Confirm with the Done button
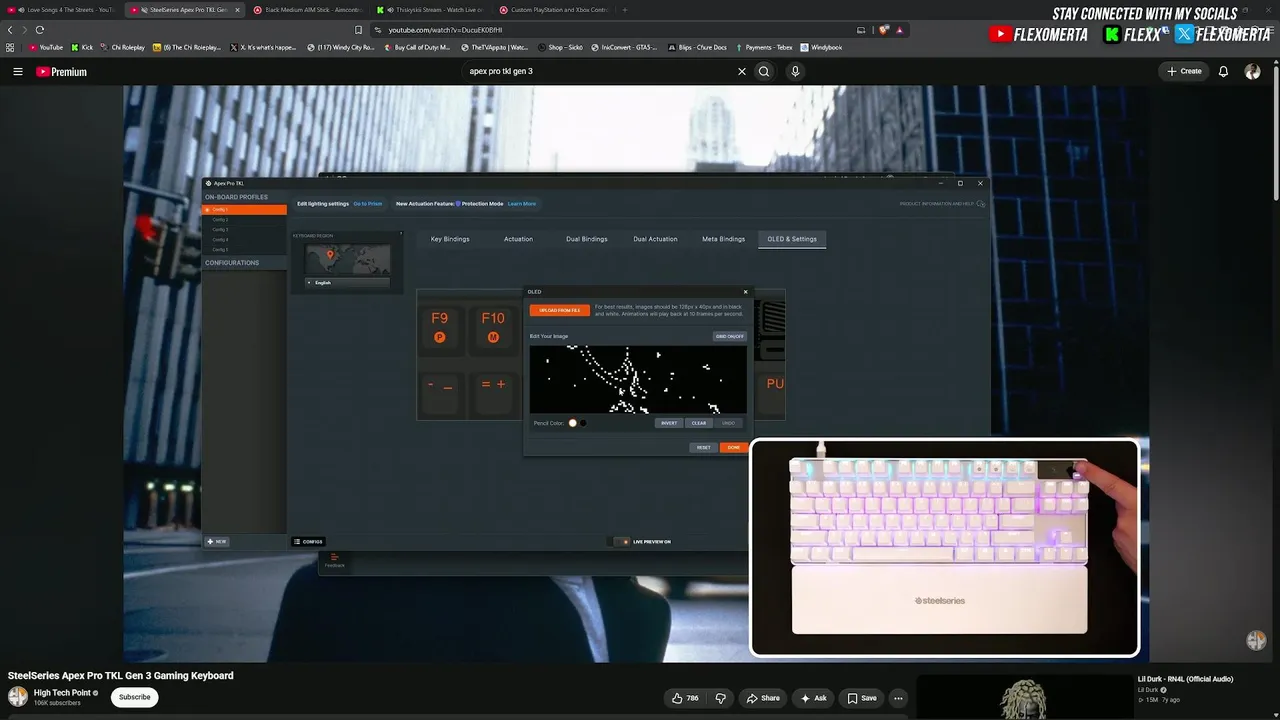 [733, 448]
